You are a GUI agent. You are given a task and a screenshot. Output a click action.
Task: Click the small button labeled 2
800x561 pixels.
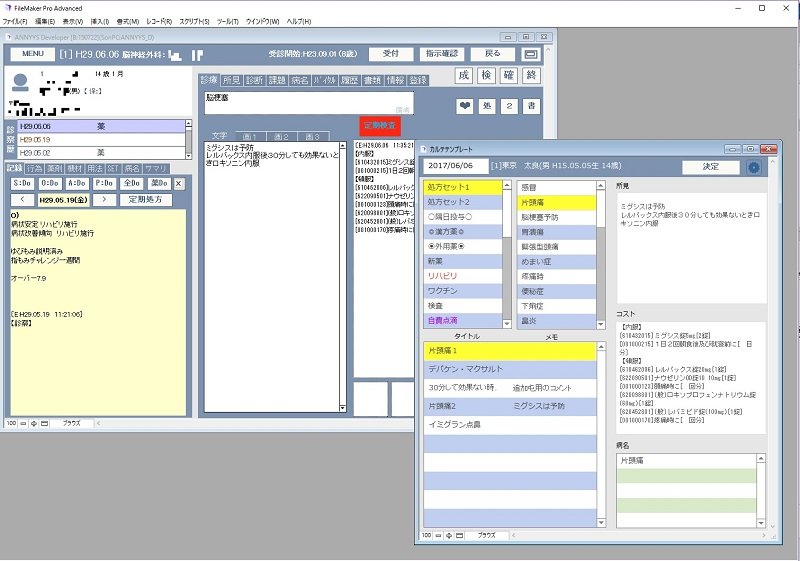click(x=509, y=106)
